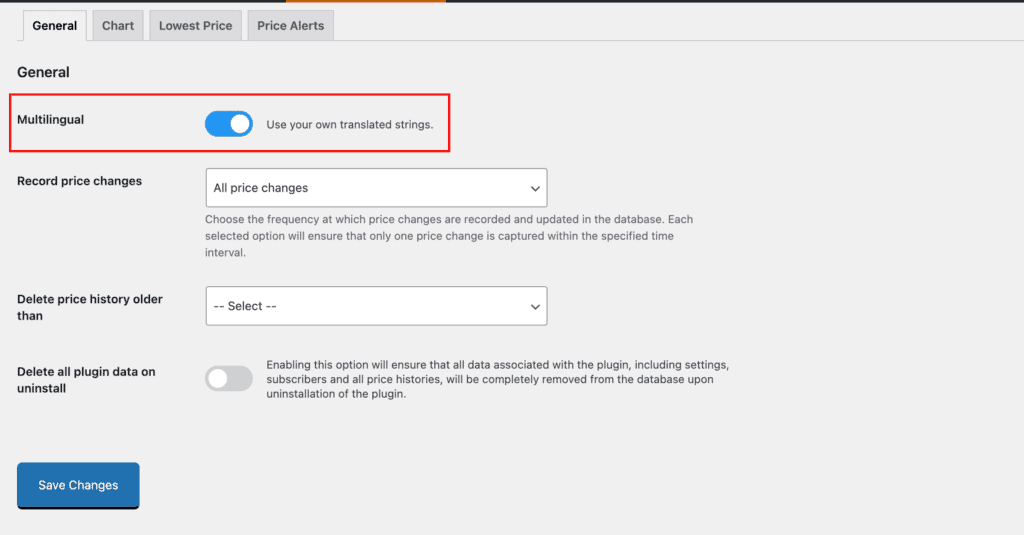Go to the Price Alerts tab
The height and width of the screenshot is (535, 1024).
point(290,26)
